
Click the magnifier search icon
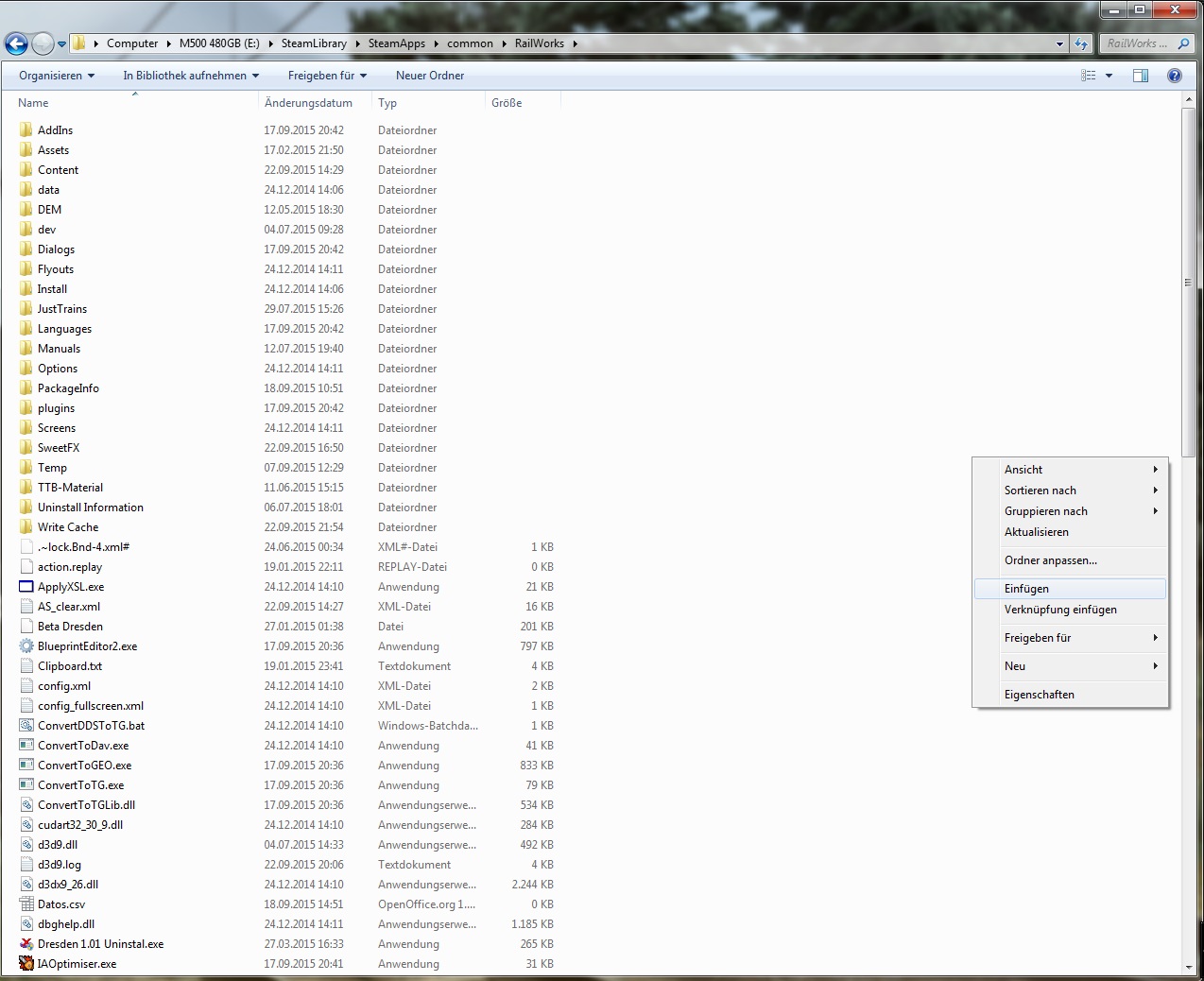[x=1183, y=43]
